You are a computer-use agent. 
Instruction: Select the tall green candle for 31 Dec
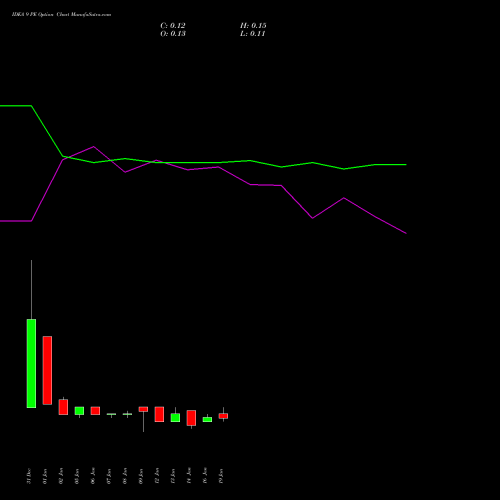31,363
